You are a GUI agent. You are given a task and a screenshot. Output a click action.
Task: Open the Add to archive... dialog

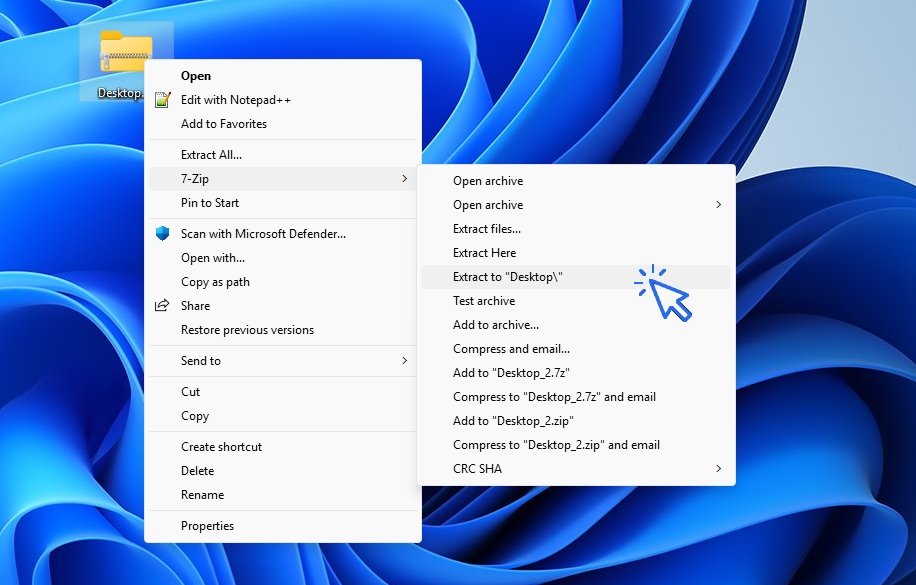point(495,325)
